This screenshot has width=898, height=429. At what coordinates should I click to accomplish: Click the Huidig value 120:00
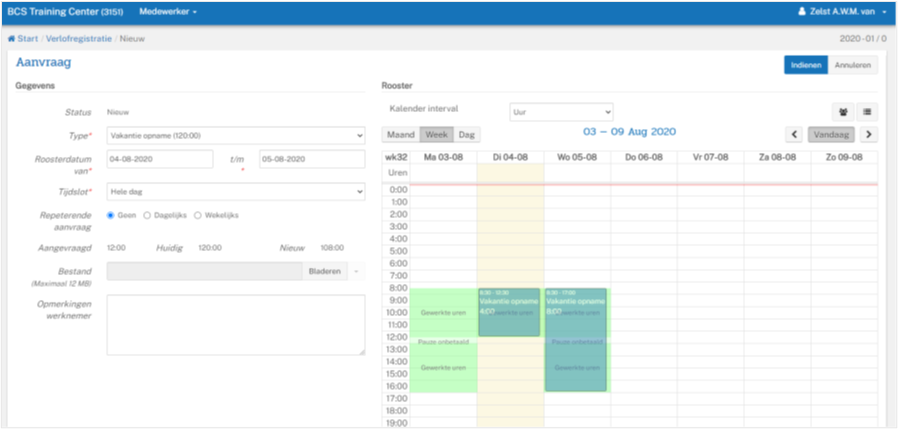[210, 248]
